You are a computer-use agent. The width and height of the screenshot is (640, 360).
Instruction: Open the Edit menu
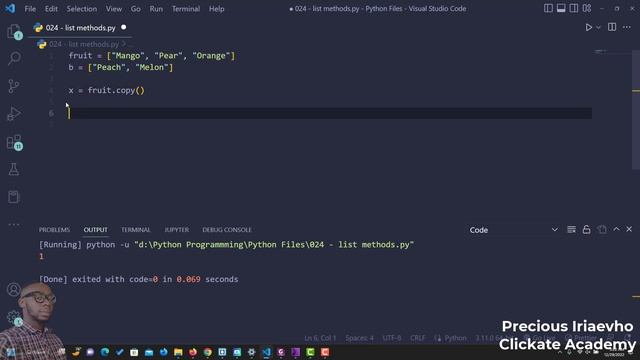pos(51,9)
